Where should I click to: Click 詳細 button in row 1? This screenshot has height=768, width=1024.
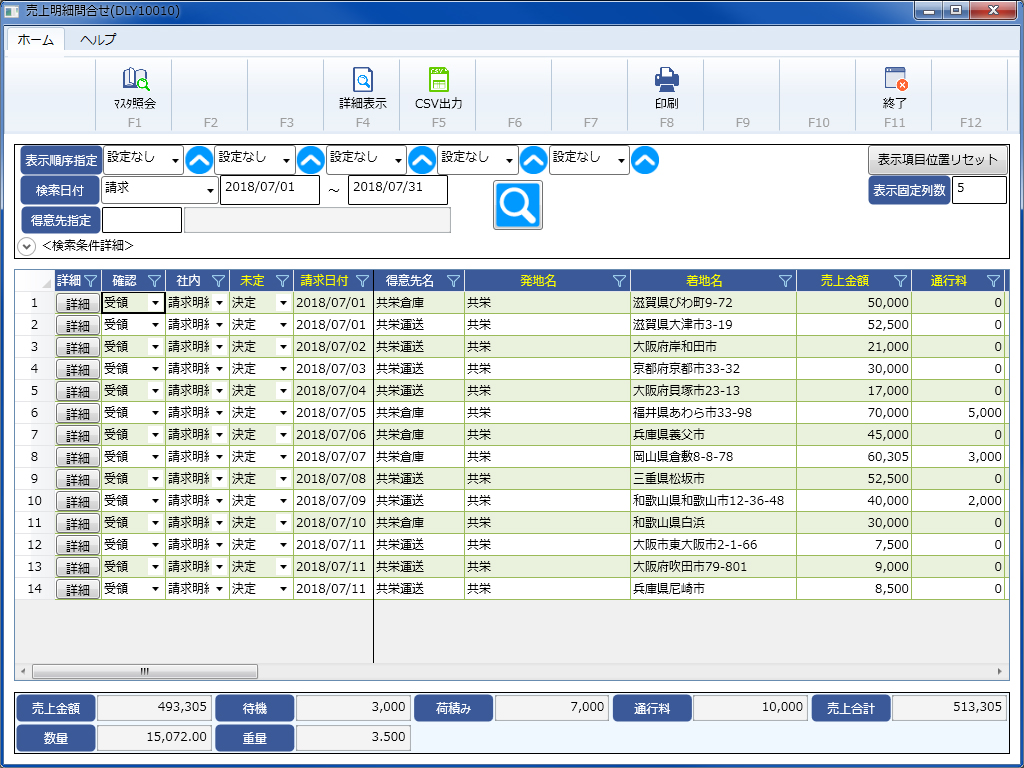[78, 304]
